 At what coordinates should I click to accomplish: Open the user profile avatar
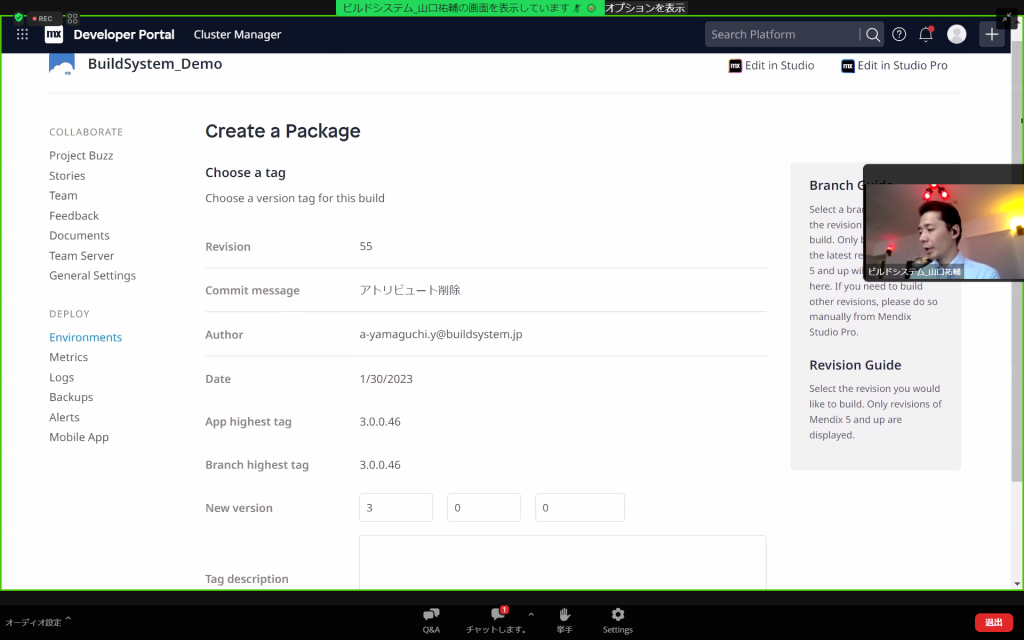pyautogui.click(x=957, y=34)
